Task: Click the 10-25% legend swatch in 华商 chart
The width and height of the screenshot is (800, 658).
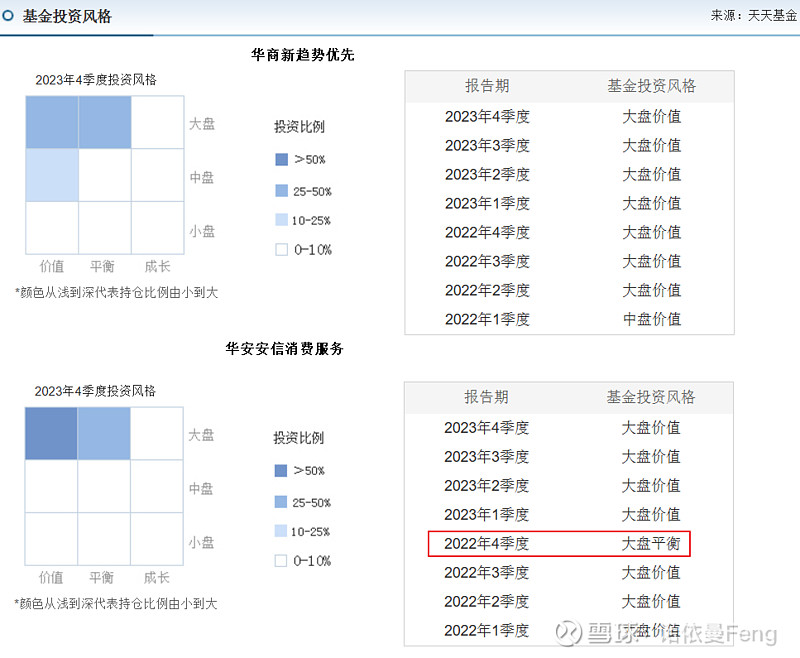Action: [282, 220]
